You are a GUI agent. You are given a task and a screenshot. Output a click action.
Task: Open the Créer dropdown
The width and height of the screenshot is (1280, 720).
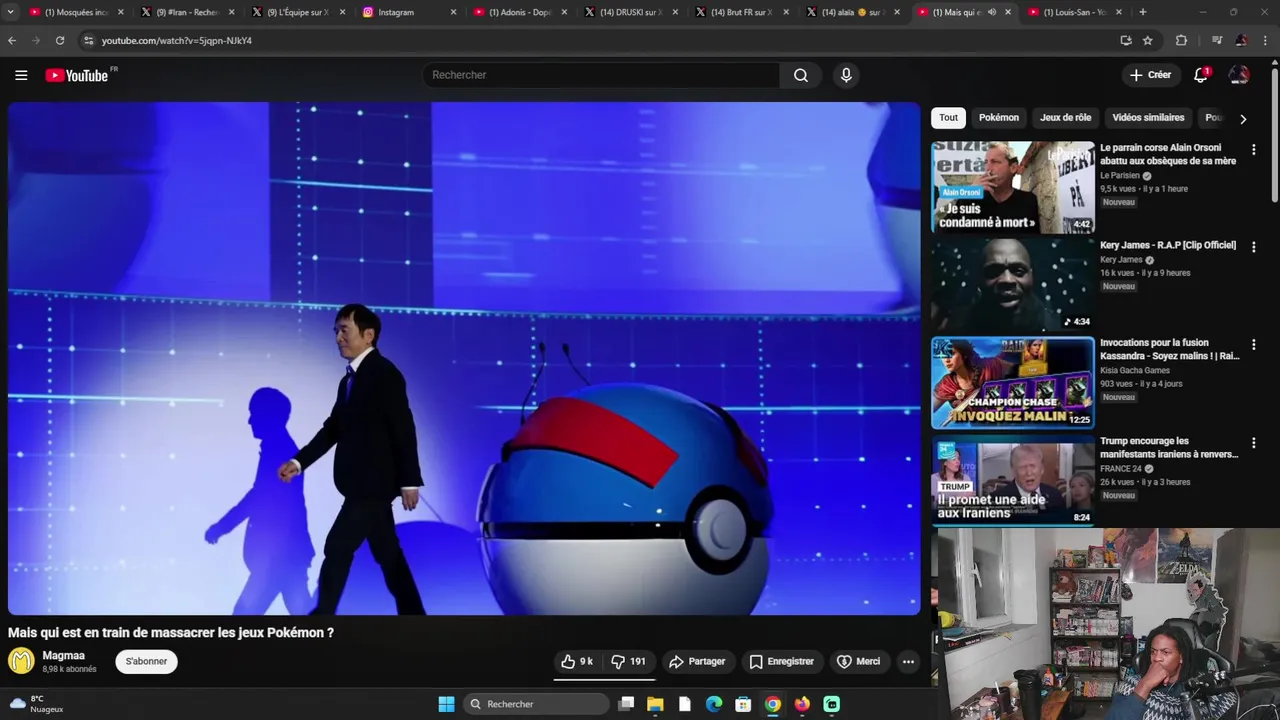pos(1150,75)
